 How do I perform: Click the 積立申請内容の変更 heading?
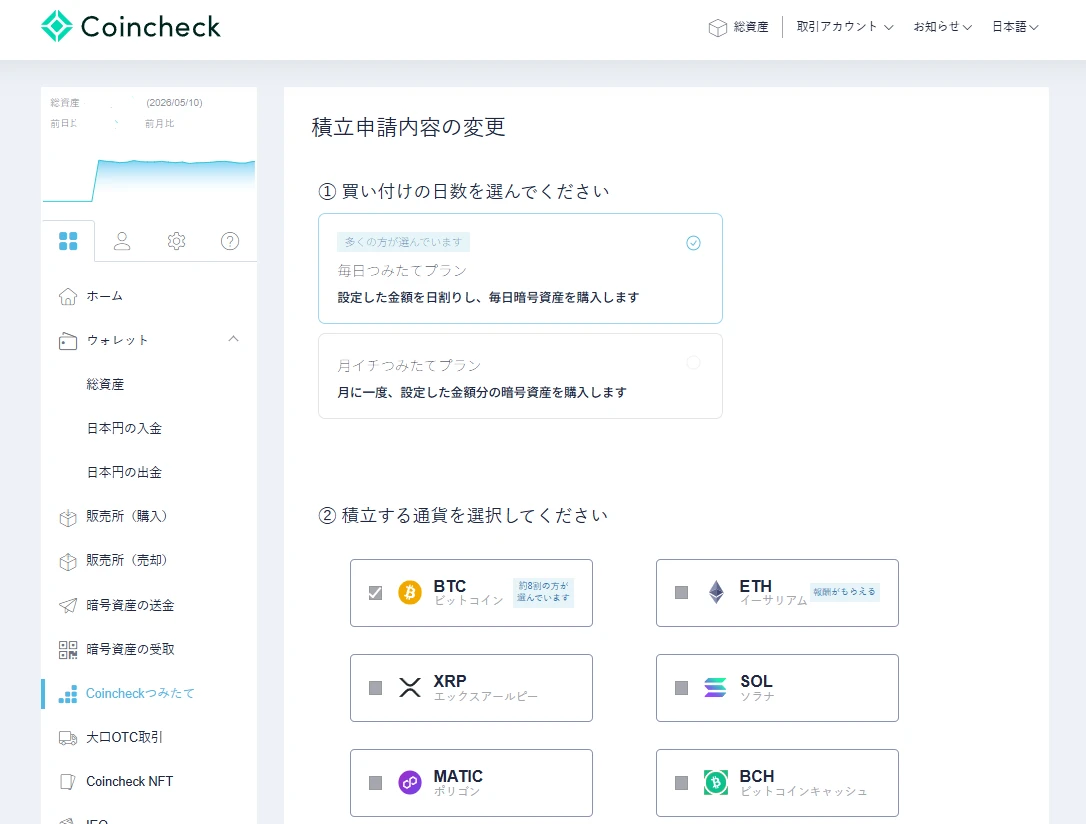click(x=409, y=127)
